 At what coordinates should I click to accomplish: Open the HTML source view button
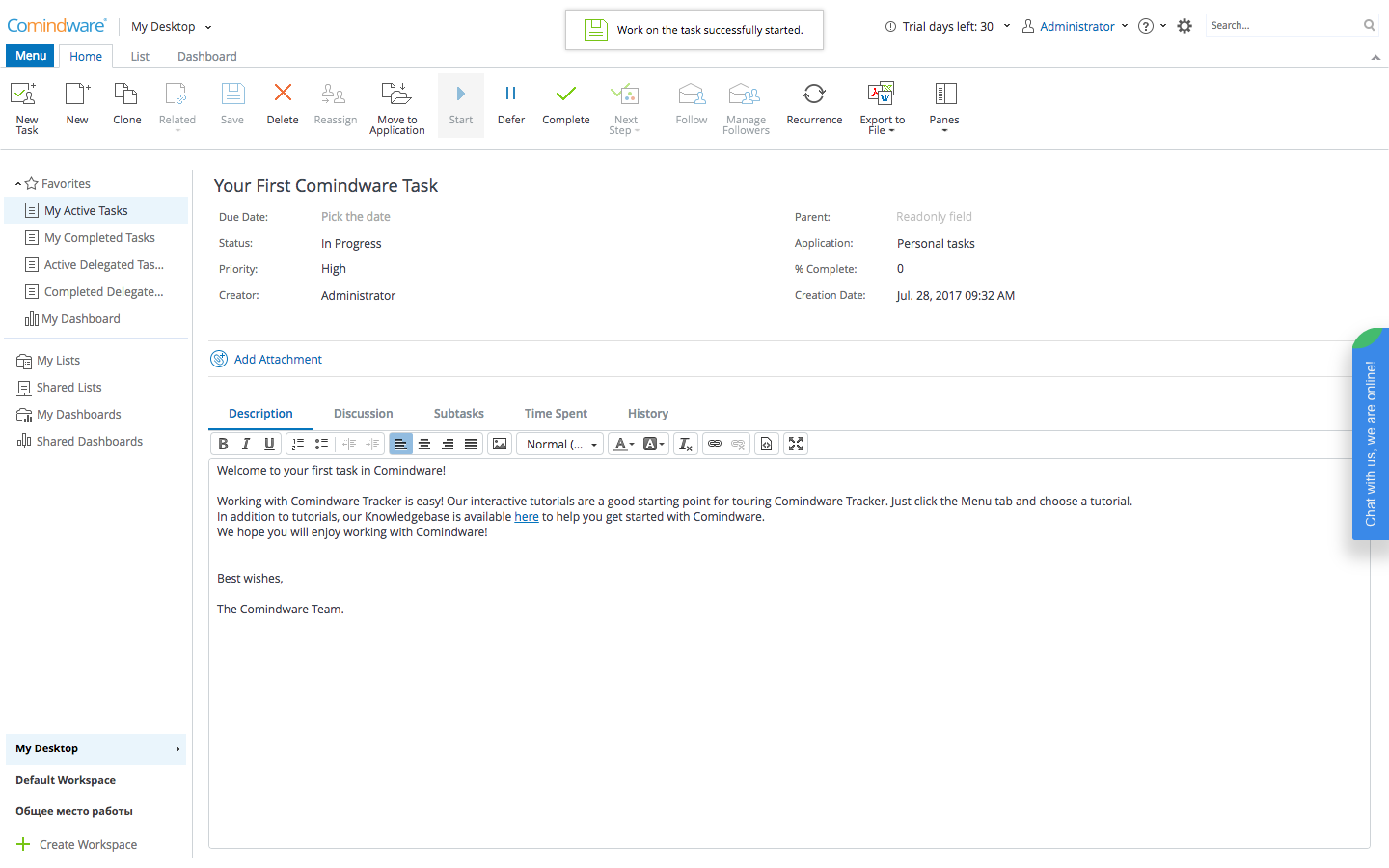(767, 444)
